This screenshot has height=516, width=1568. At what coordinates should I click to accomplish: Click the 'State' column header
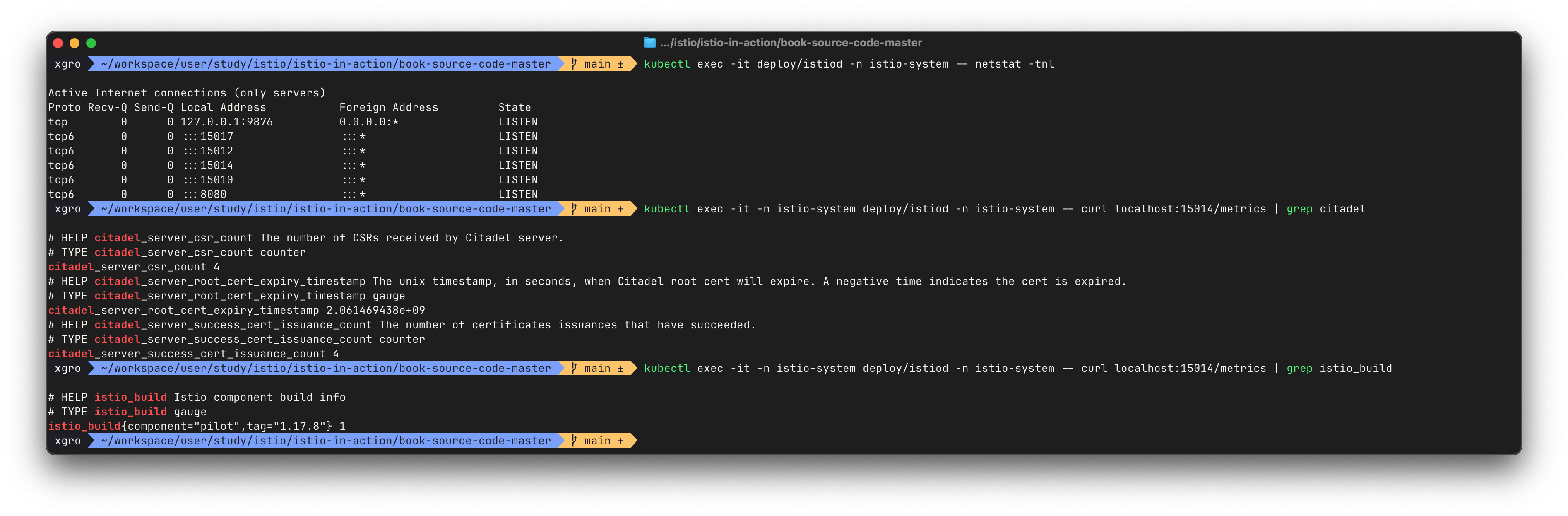515,107
